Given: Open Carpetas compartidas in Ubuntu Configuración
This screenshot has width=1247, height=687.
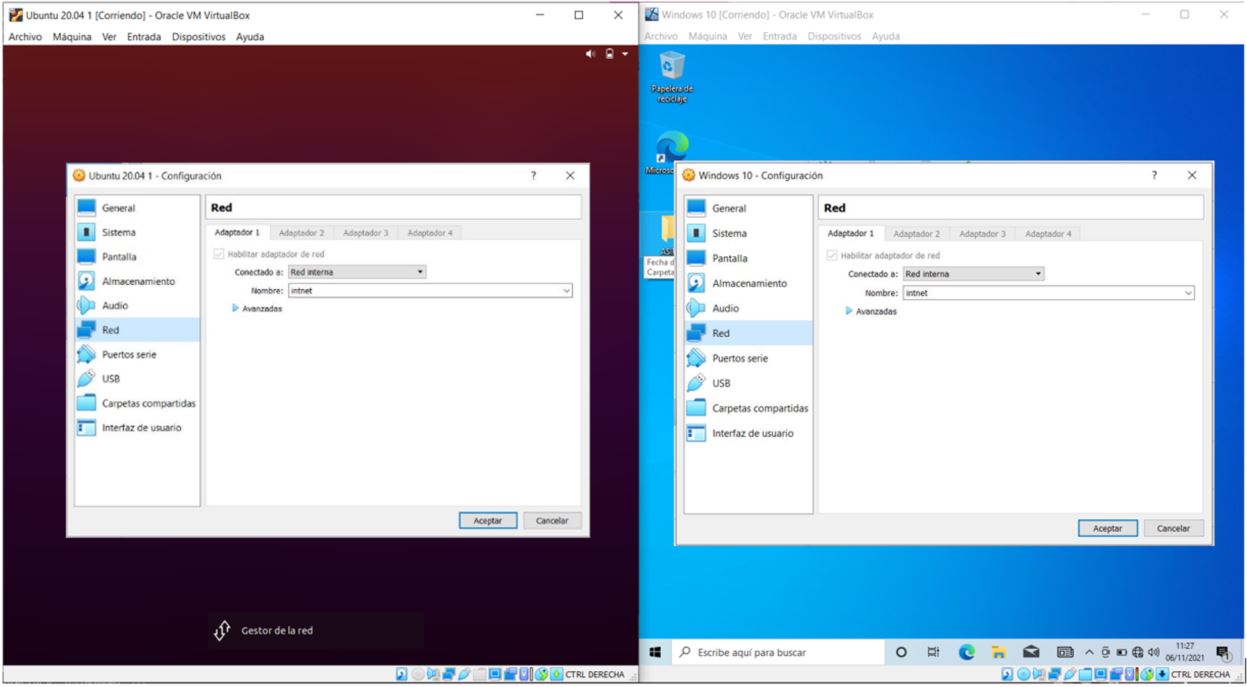Looking at the screenshot, I should click(137, 403).
